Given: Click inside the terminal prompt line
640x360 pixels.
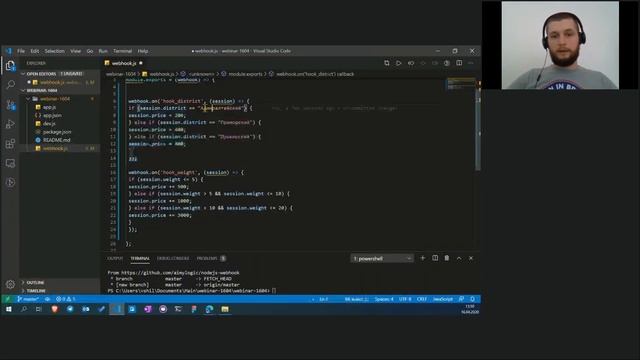Looking at the screenshot, I should tap(192, 291).
